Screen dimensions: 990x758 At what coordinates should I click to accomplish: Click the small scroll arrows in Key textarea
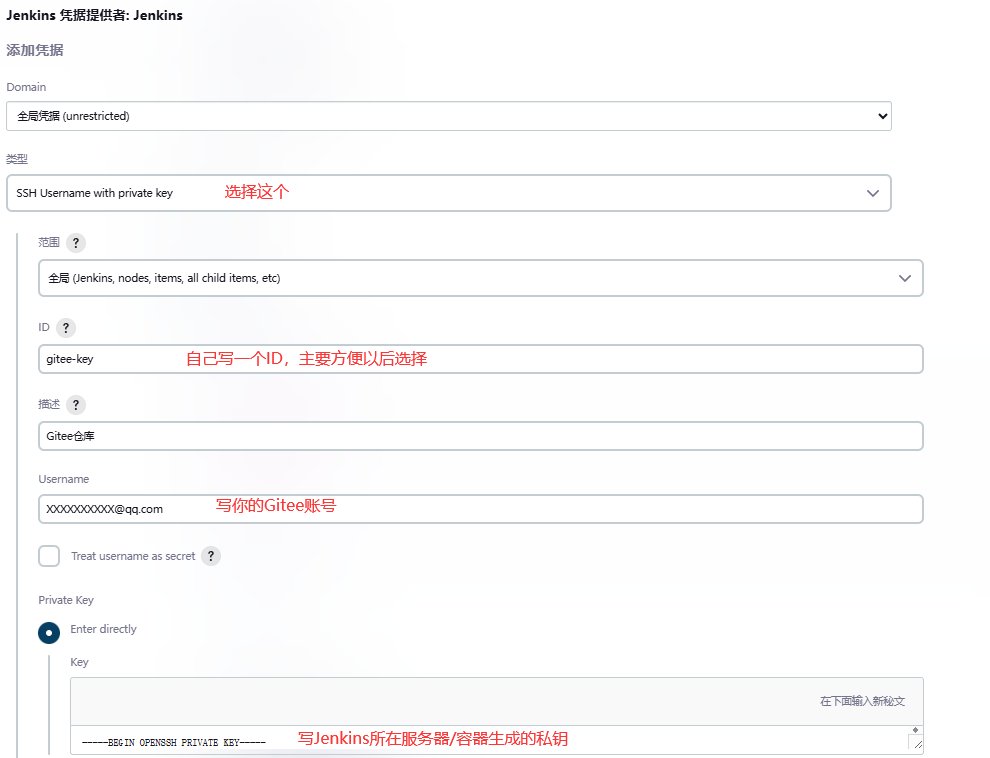coord(915,730)
